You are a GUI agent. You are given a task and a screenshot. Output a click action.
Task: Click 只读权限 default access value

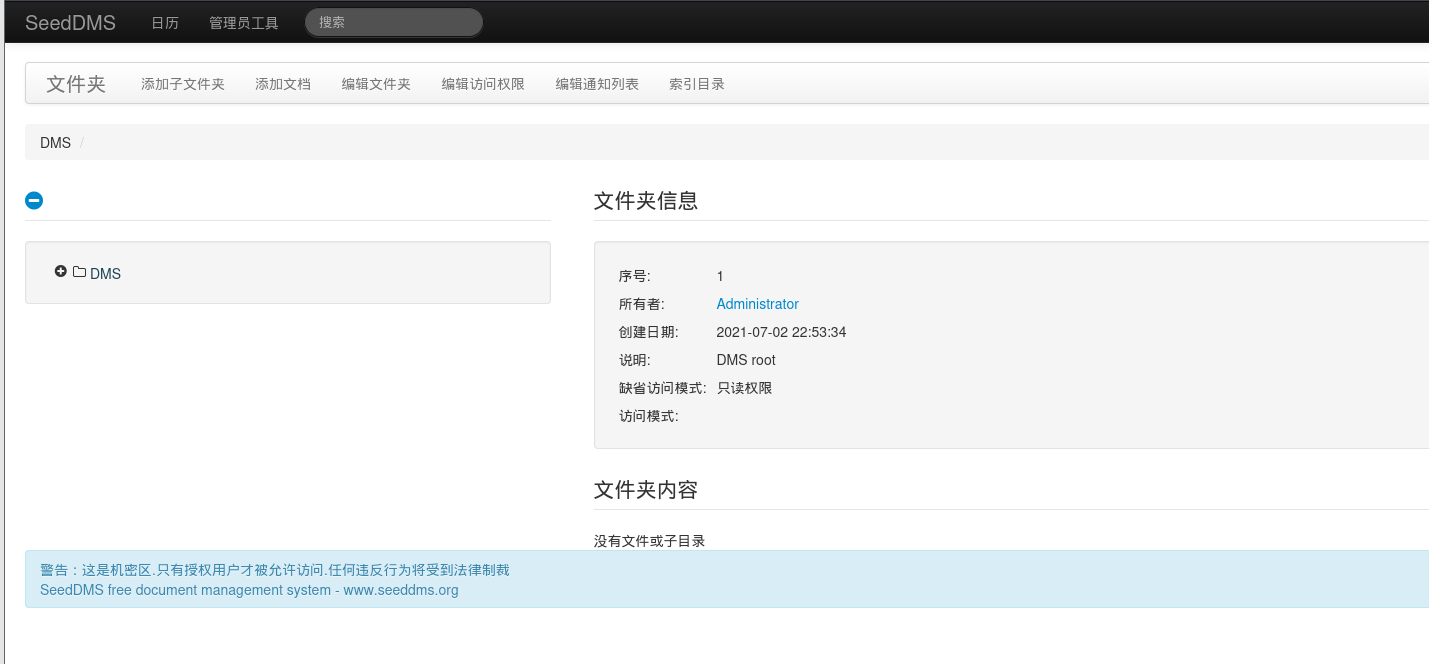coord(744,388)
